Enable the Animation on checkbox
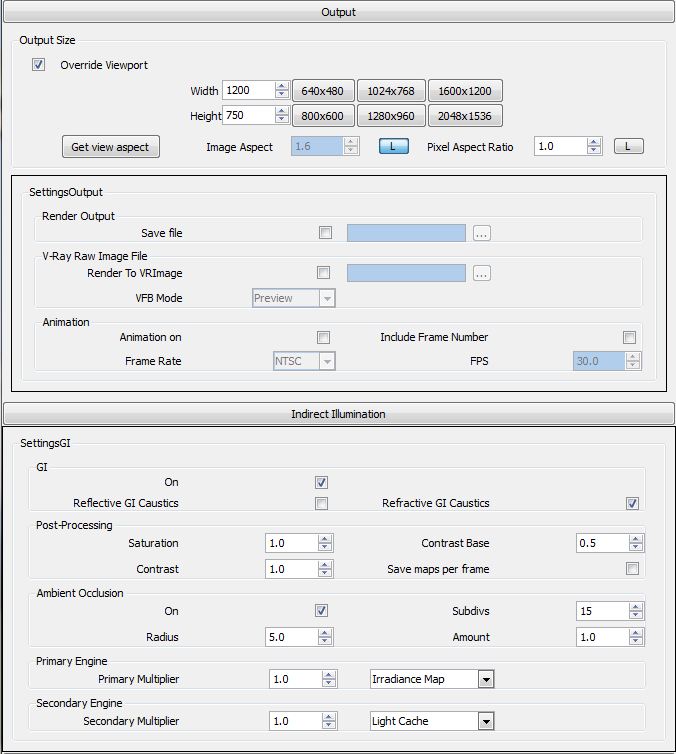676x754 pixels. (x=324, y=337)
